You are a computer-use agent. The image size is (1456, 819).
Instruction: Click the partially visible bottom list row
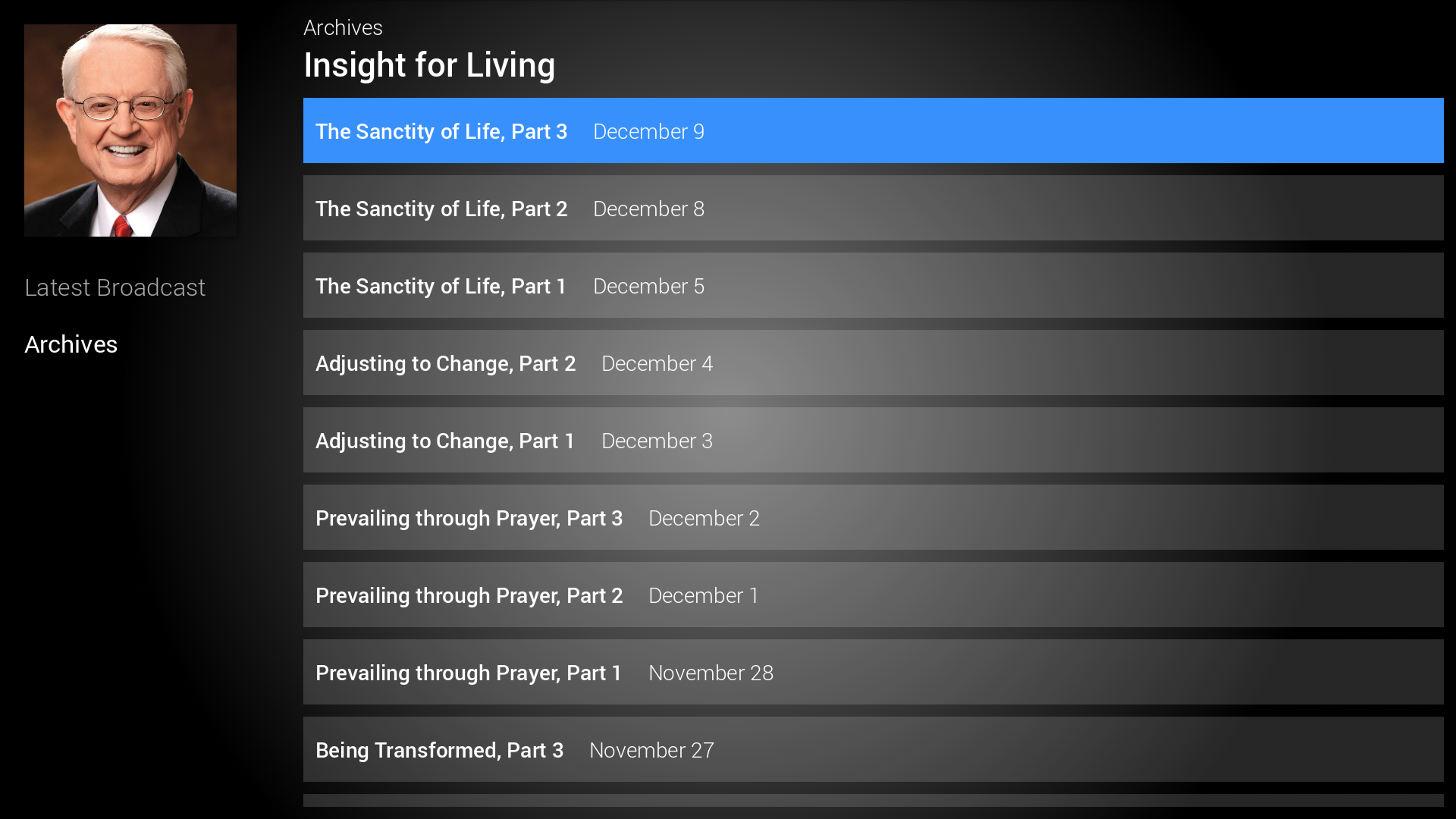pos(872,801)
